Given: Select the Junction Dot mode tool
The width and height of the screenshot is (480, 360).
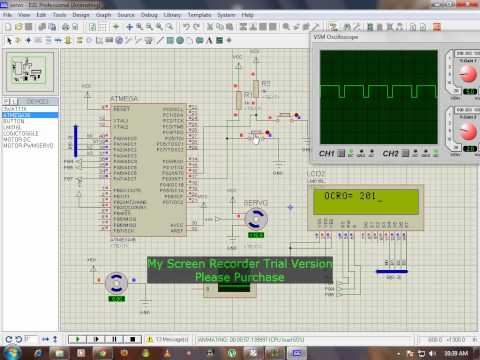Looking at the screenshot, I should [x=28, y=41].
